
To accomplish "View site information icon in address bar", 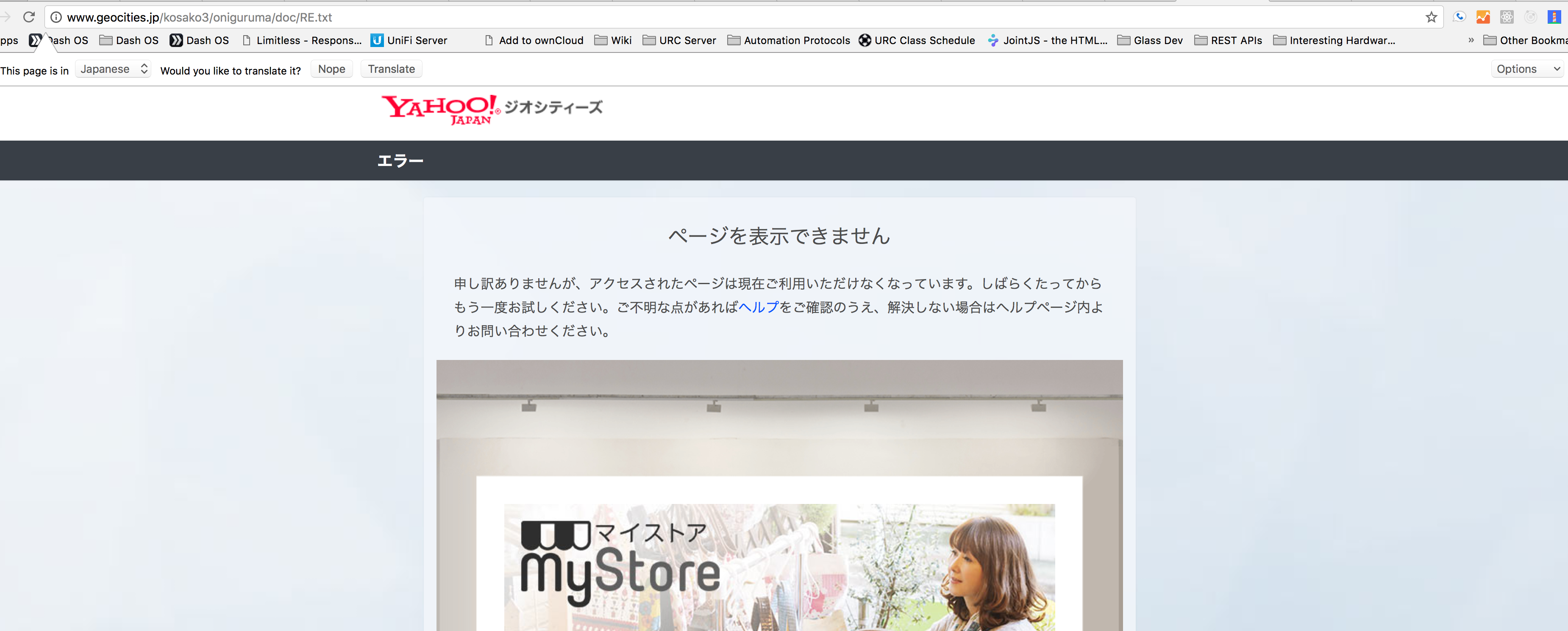I will point(56,17).
